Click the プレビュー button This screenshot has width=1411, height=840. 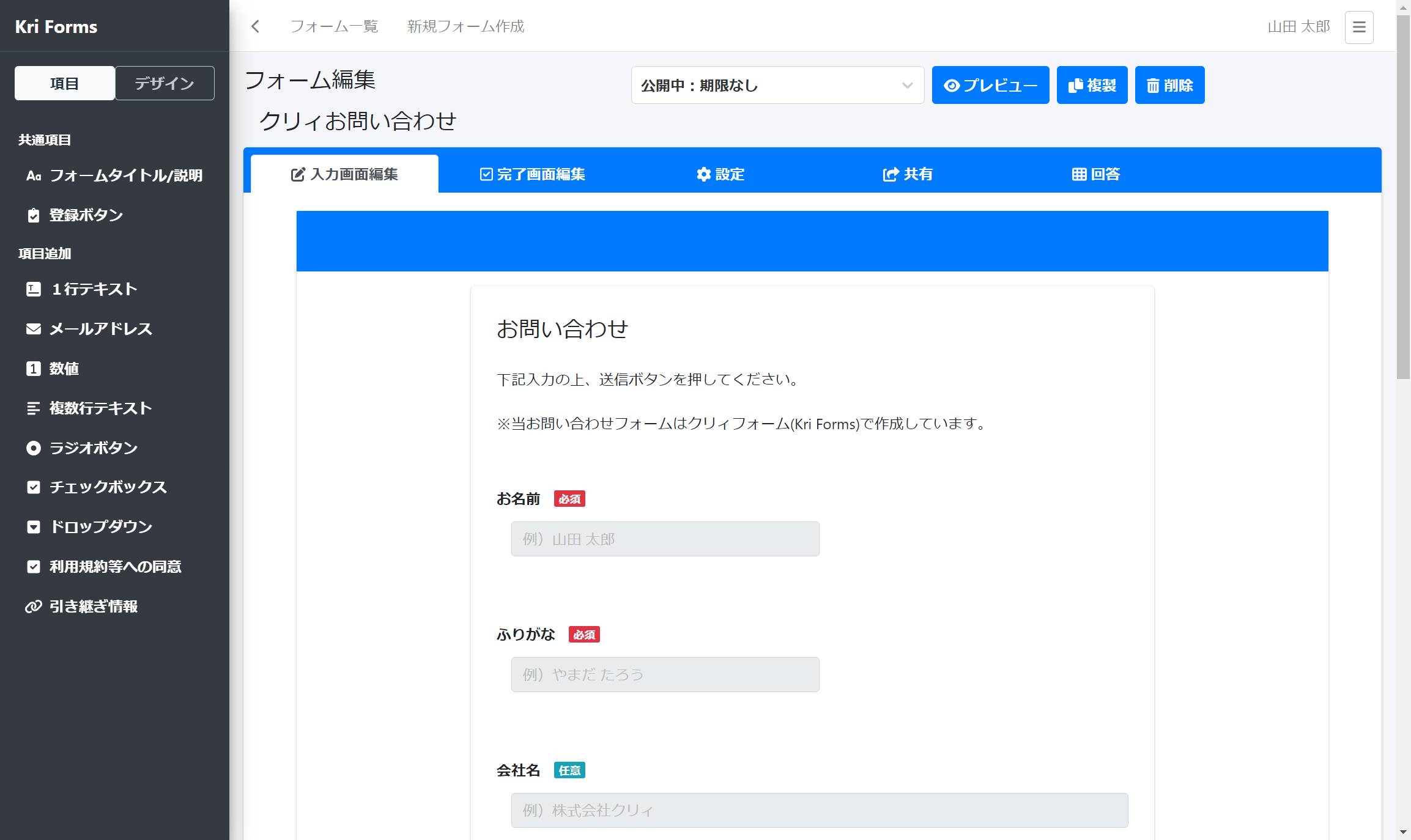[990, 85]
